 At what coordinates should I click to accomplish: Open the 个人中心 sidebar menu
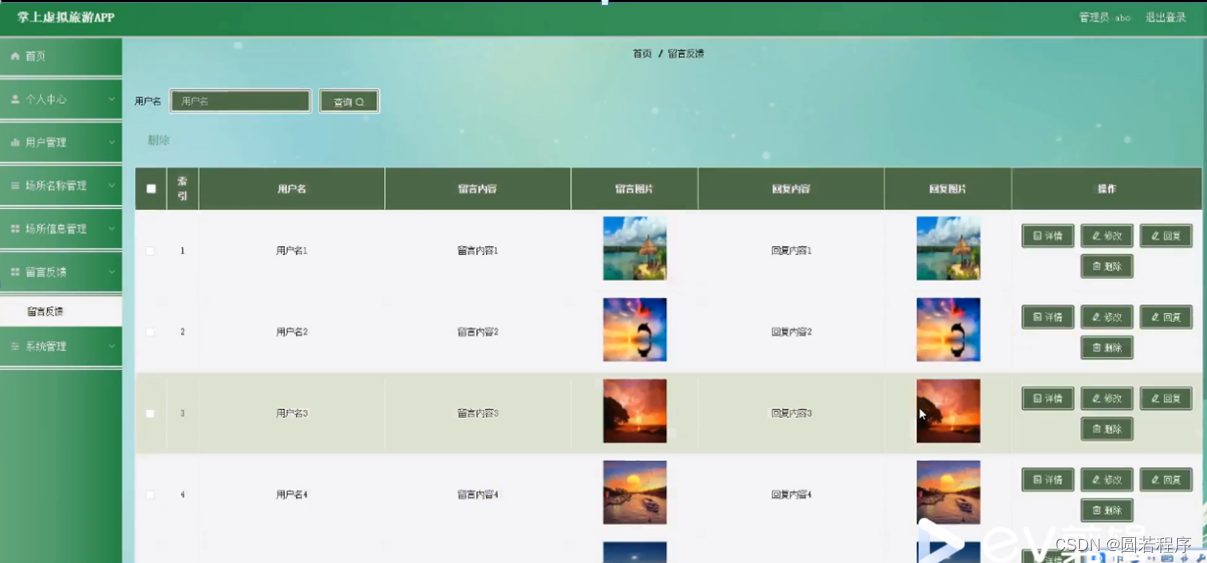pyautogui.click(x=61, y=99)
